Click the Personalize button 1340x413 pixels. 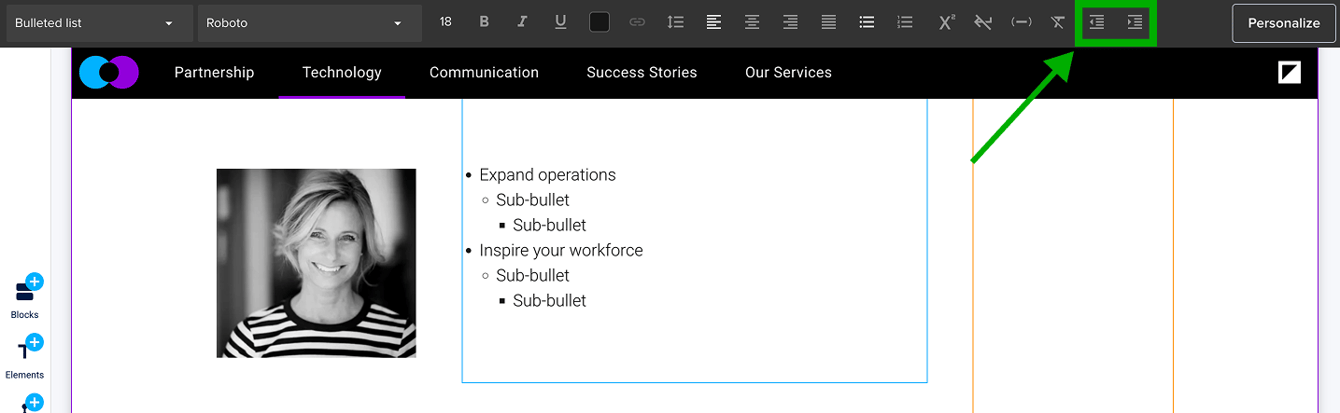1284,23
